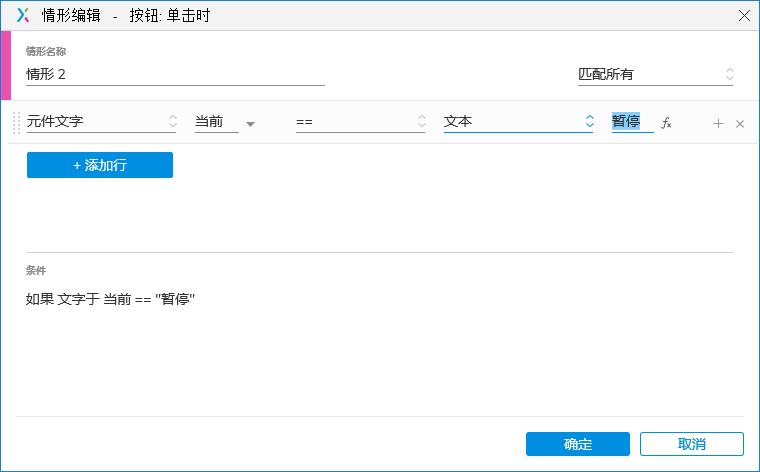Open the 匹配所有 match dropdown
This screenshot has width=760, height=472.
[x=655, y=74]
